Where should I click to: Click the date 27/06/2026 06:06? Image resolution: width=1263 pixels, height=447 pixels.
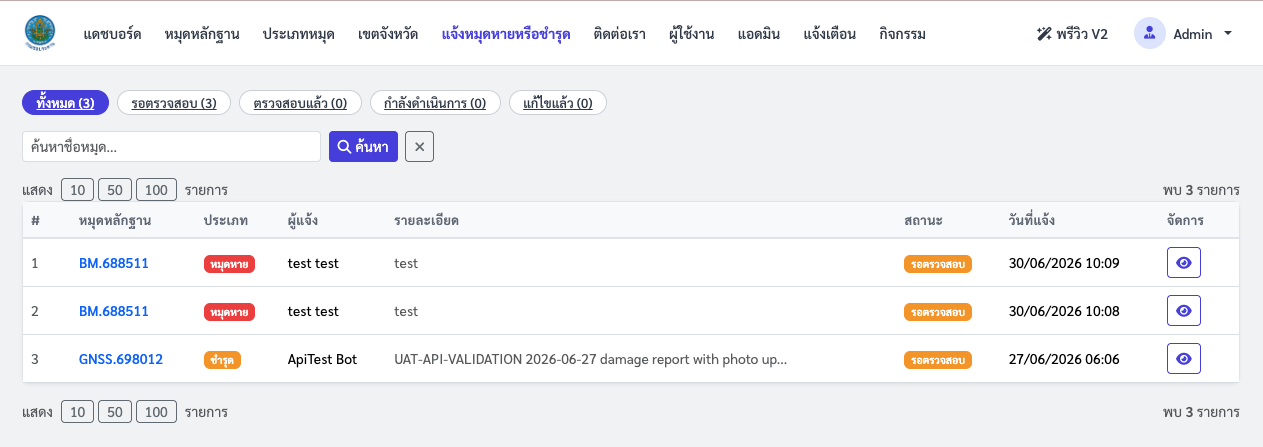1064,359
